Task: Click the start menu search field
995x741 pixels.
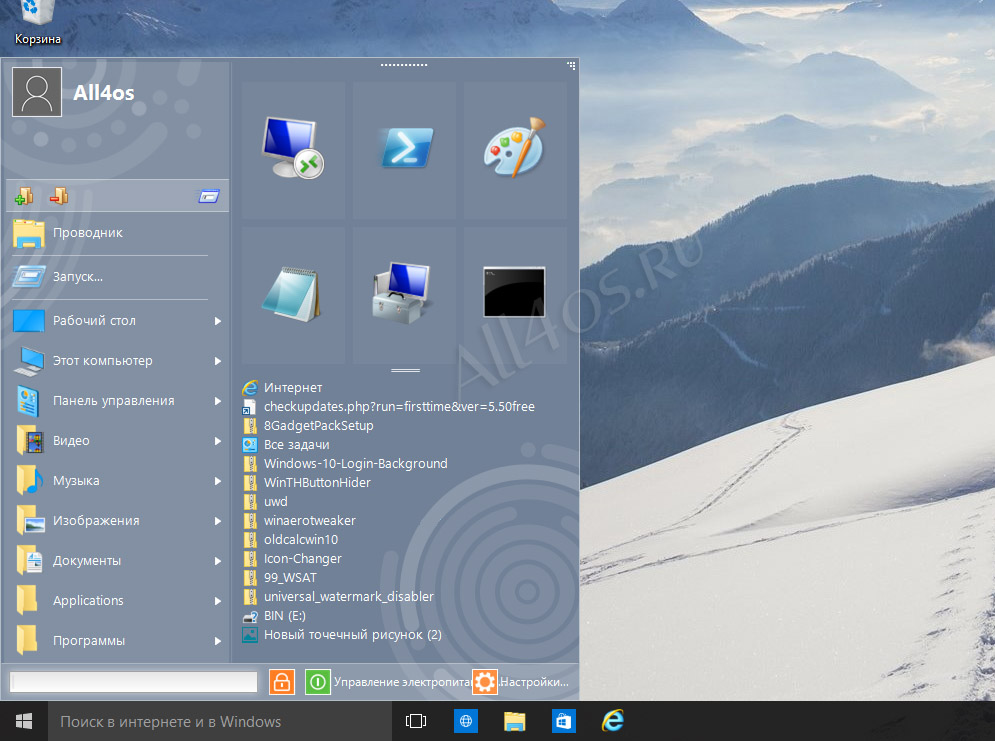Action: click(x=133, y=682)
